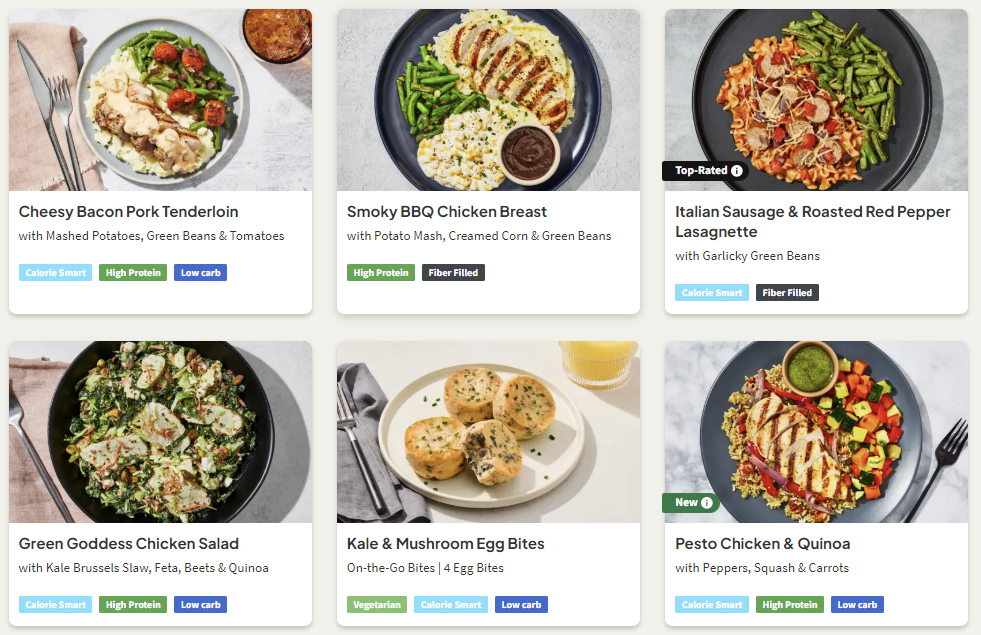Open Smoky BBQ Chicken Breast photo
This screenshot has width=981, height=635.
(x=488, y=100)
